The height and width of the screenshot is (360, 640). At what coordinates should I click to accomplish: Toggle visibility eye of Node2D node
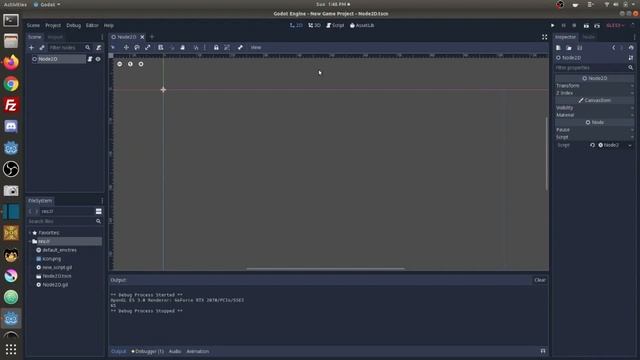point(98,59)
